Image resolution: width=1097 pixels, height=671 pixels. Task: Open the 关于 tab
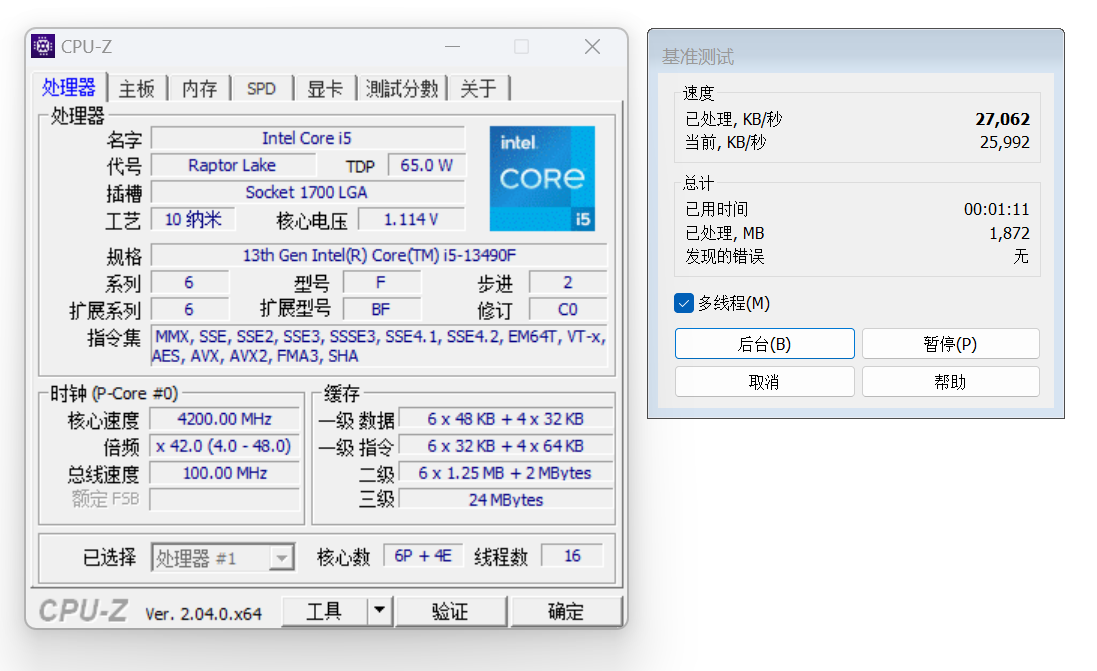(479, 89)
